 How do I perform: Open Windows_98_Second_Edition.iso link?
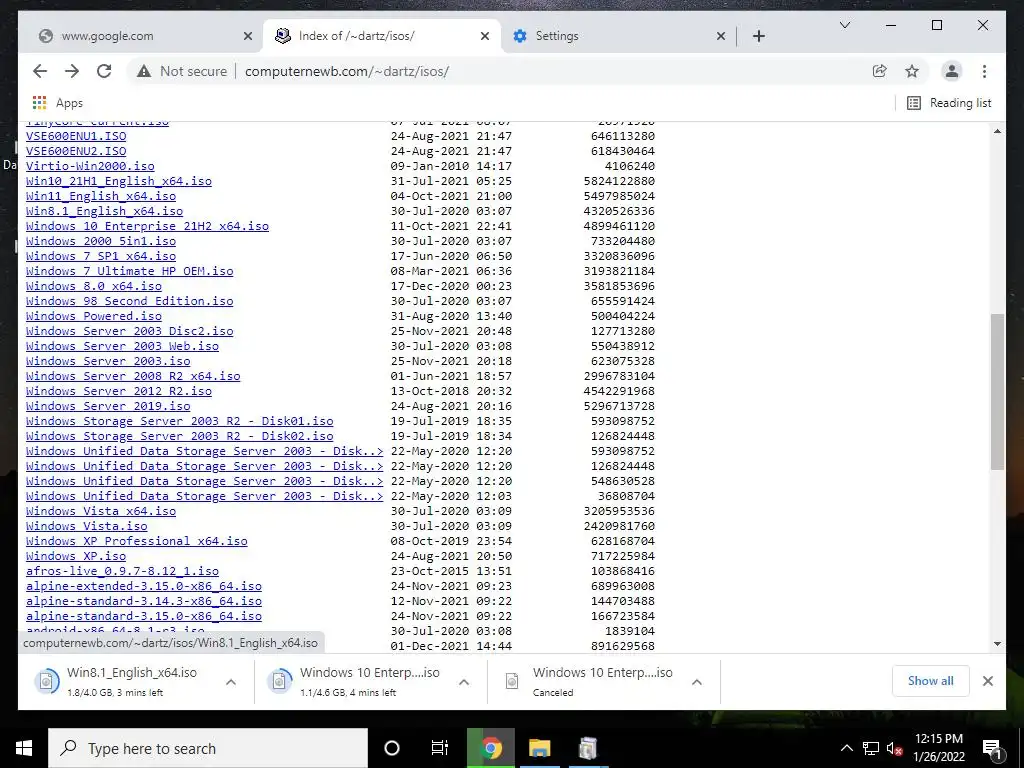point(129,301)
